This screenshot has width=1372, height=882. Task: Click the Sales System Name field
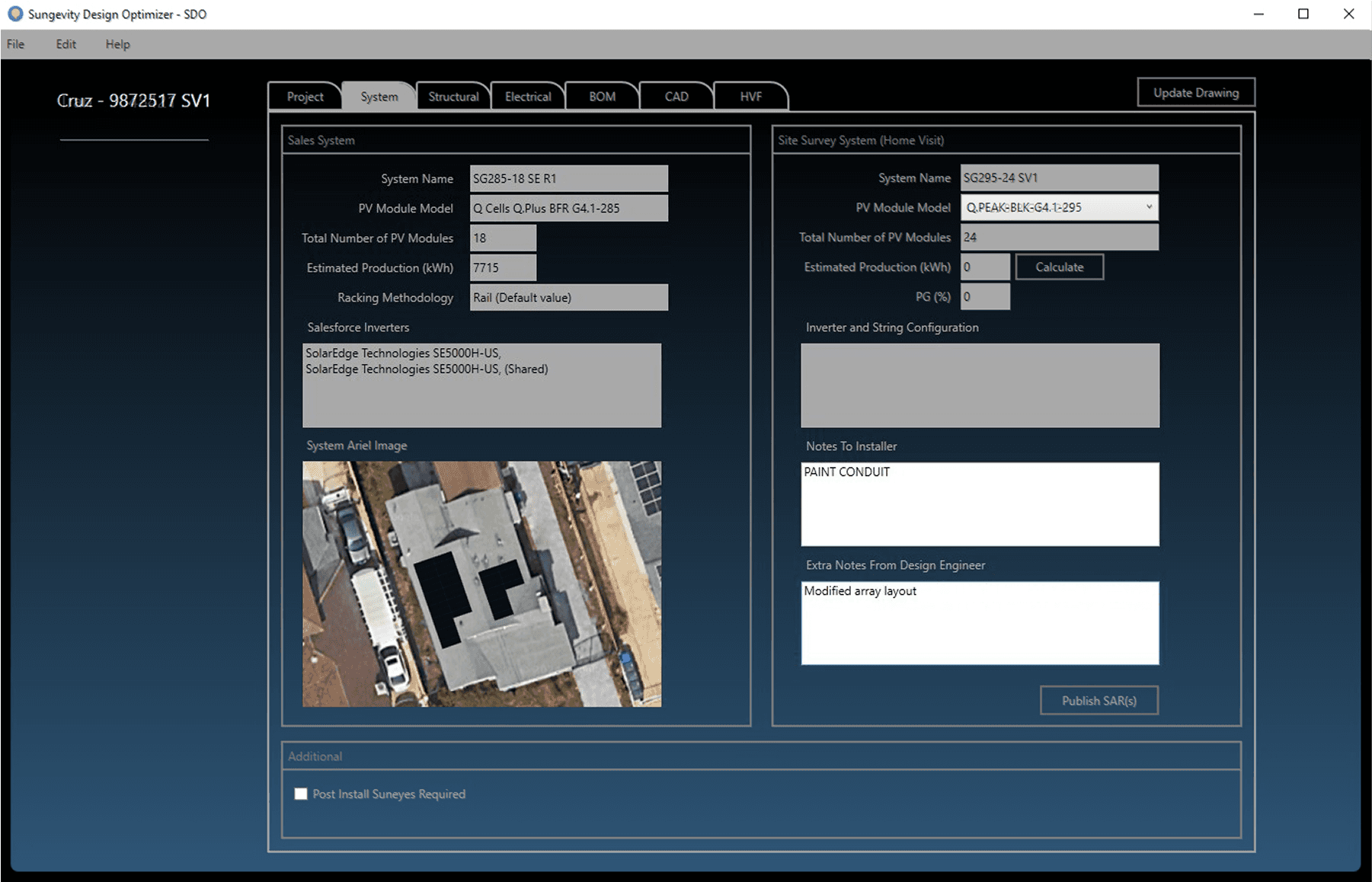pos(568,178)
